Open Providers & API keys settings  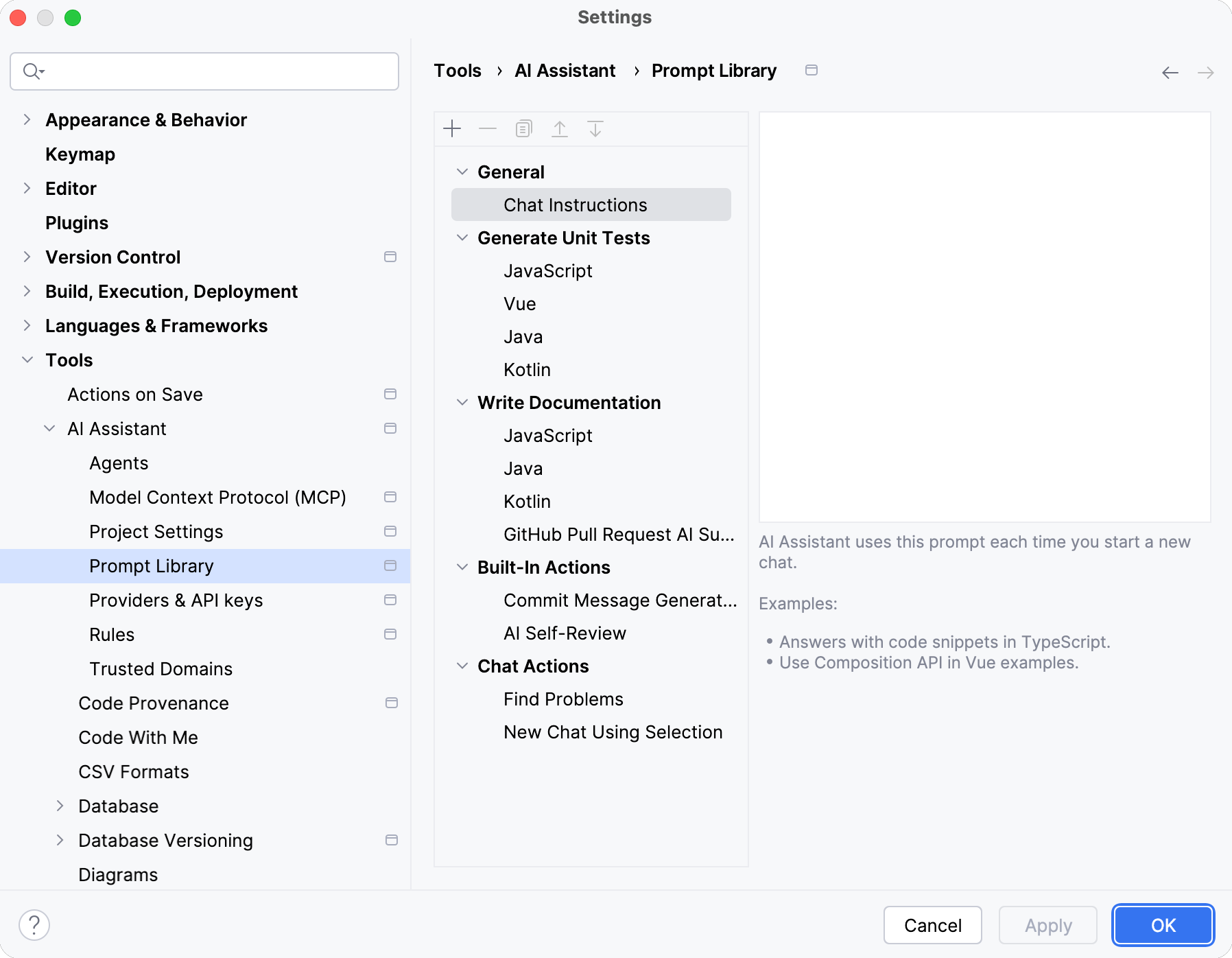[176, 600]
